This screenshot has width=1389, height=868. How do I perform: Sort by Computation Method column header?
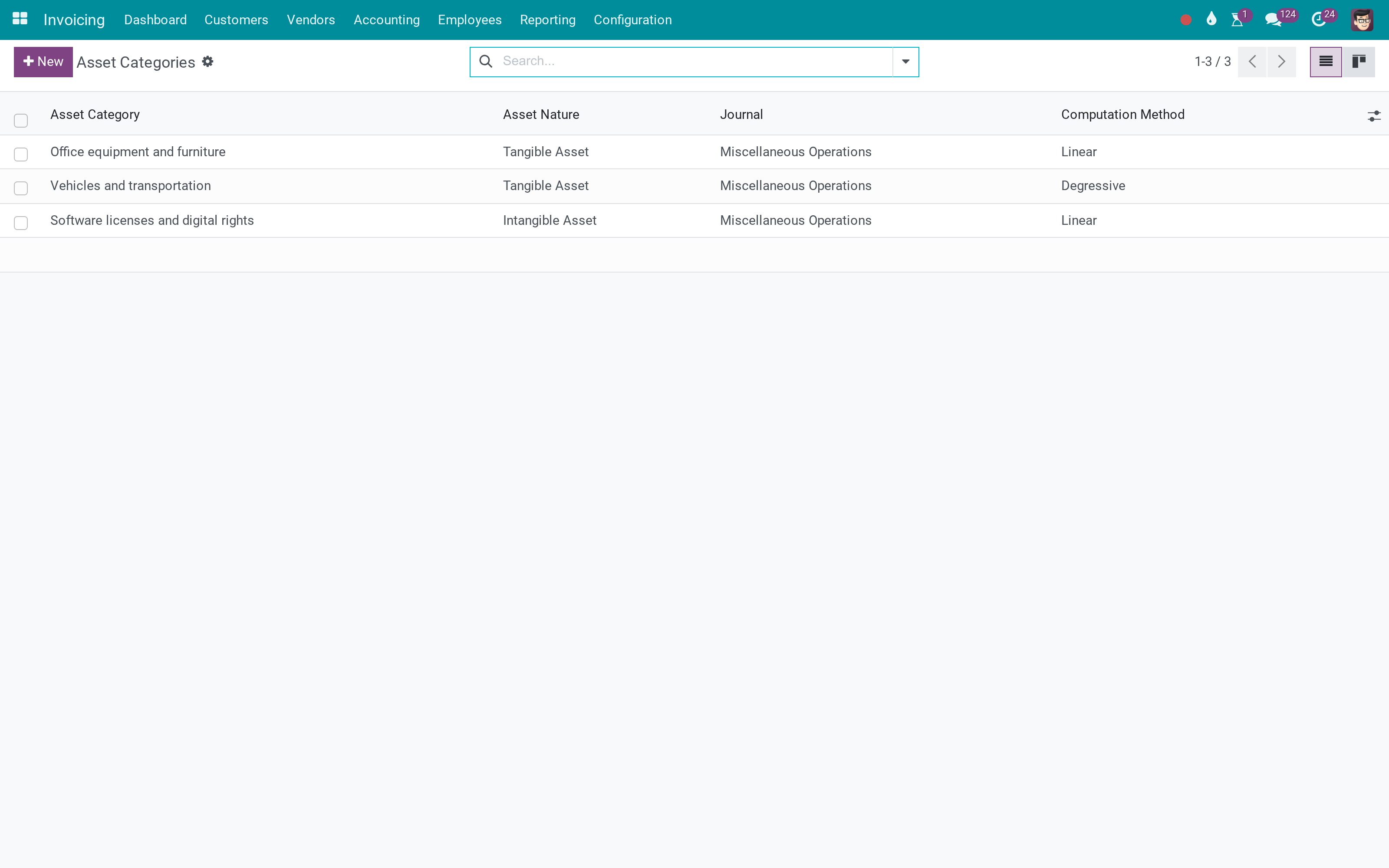[x=1122, y=114]
